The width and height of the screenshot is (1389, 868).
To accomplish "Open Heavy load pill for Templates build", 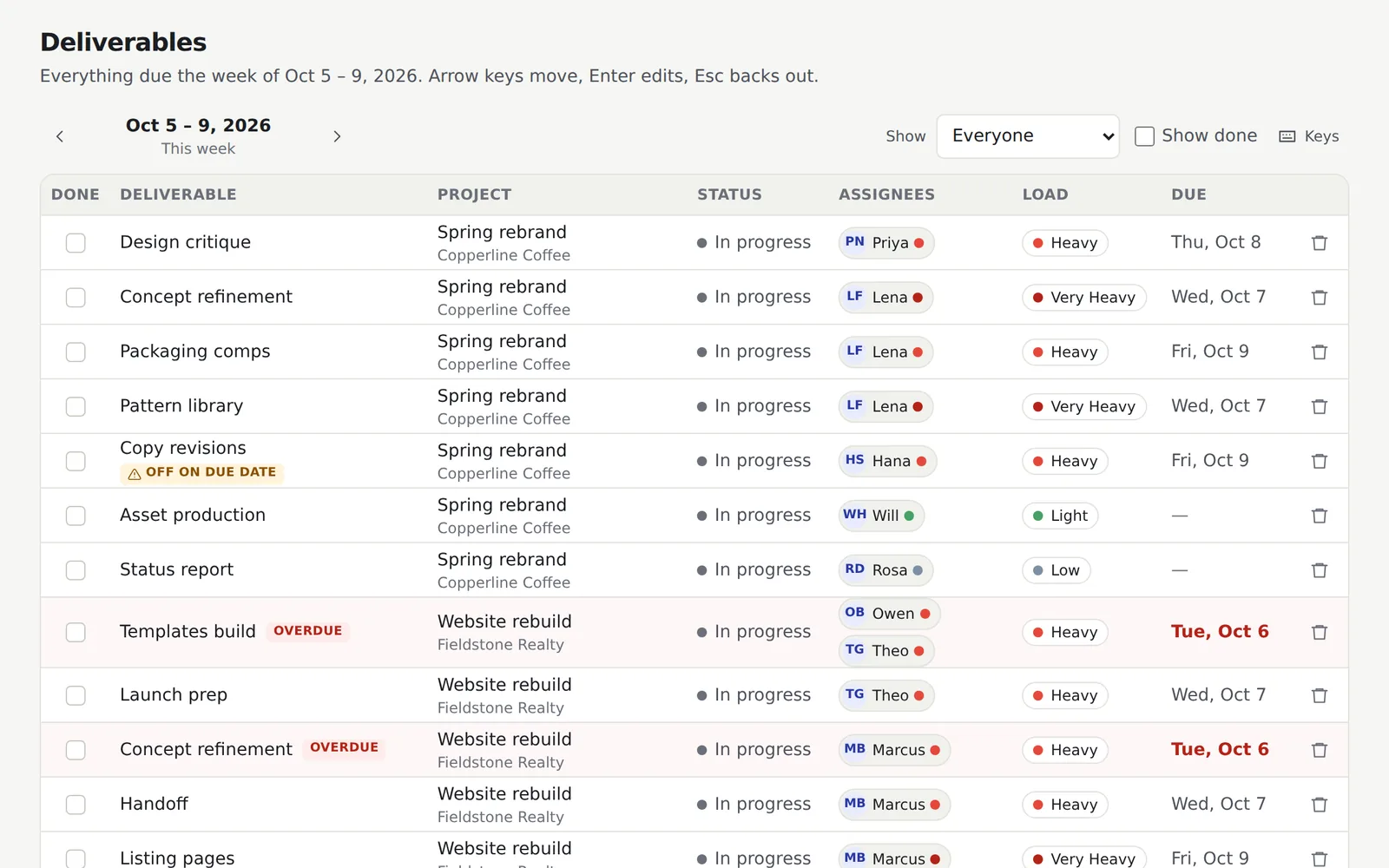I will click(1065, 633).
